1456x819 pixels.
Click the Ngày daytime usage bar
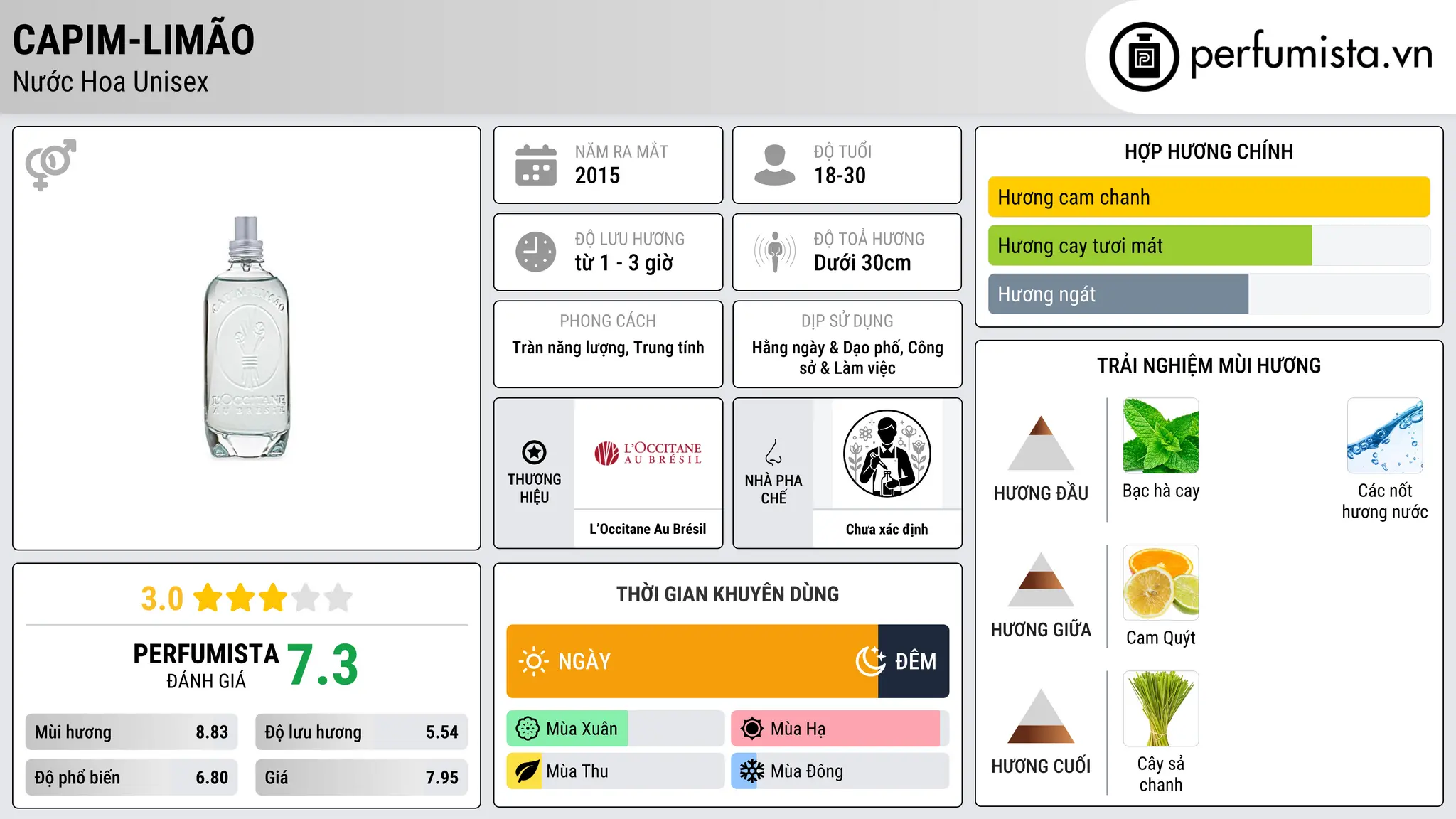[692, 661]
